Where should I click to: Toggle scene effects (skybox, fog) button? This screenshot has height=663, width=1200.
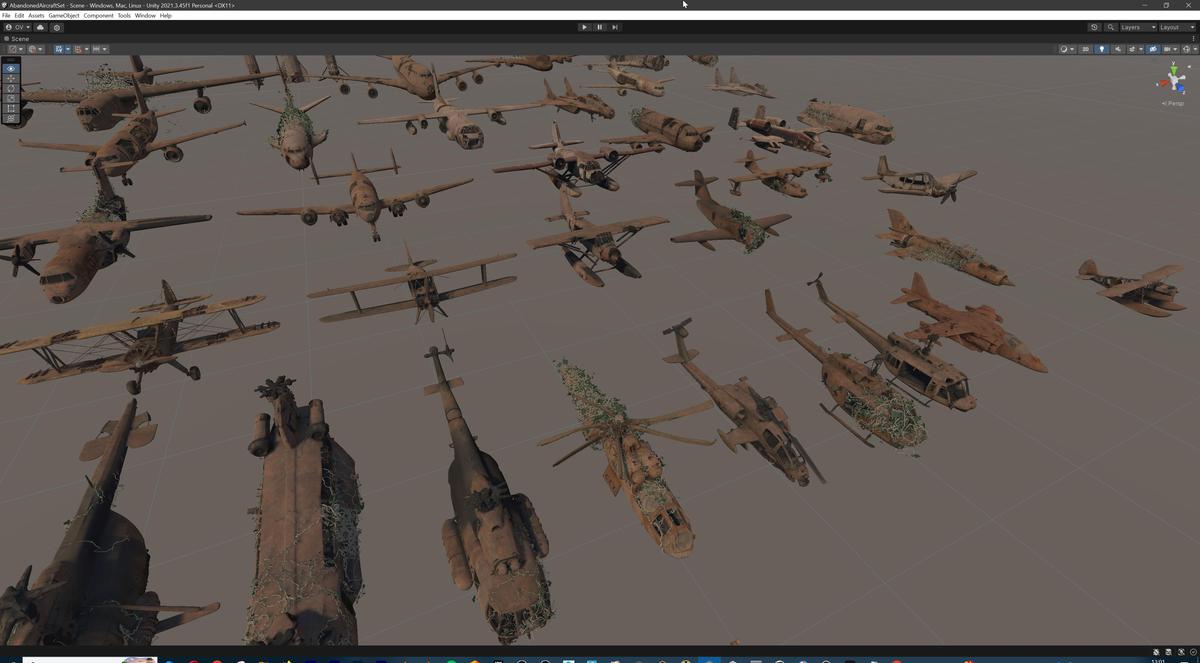pyautogui.click(x=1132, y=49)
